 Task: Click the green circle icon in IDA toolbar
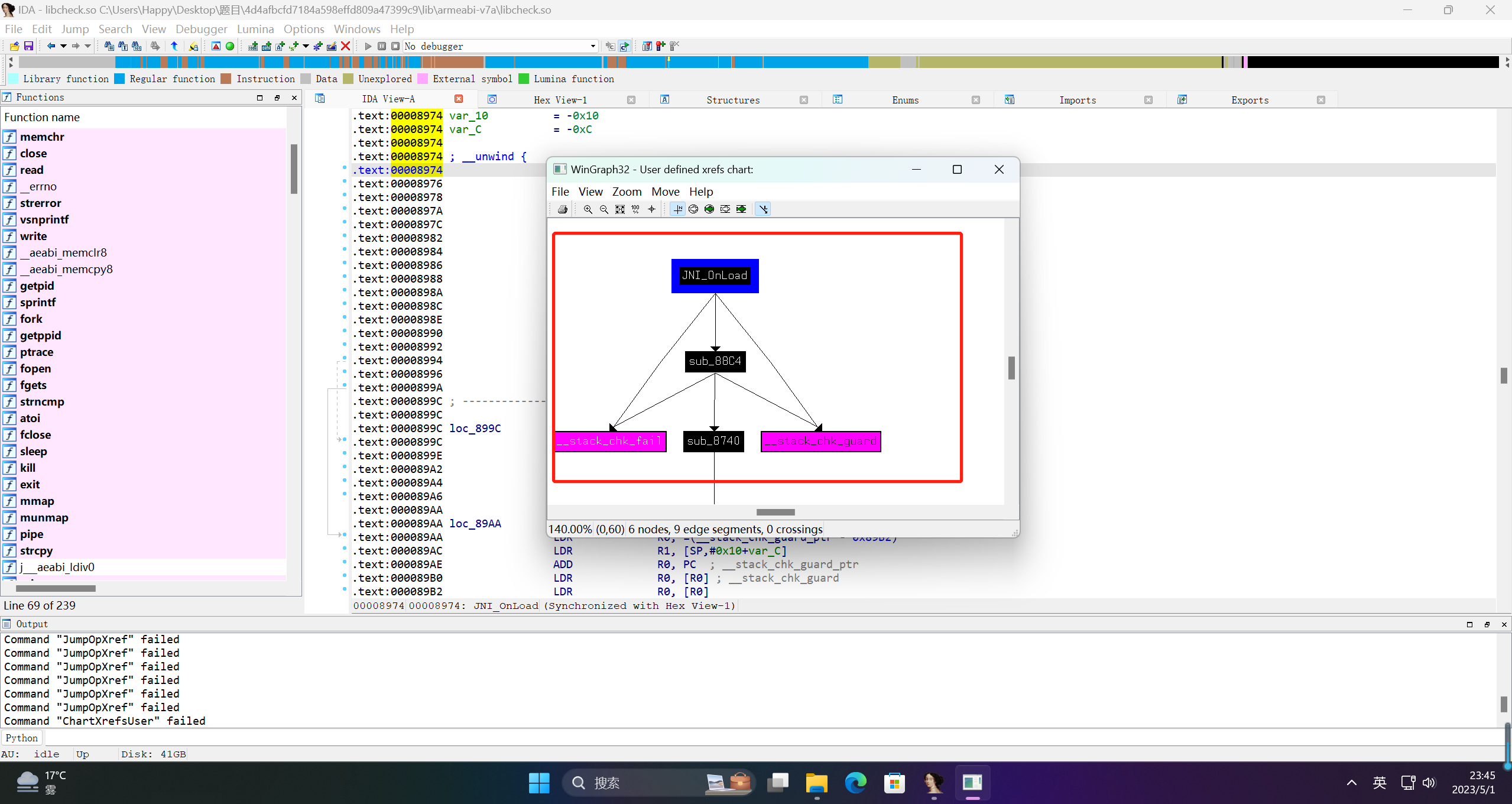click(230, 46)
